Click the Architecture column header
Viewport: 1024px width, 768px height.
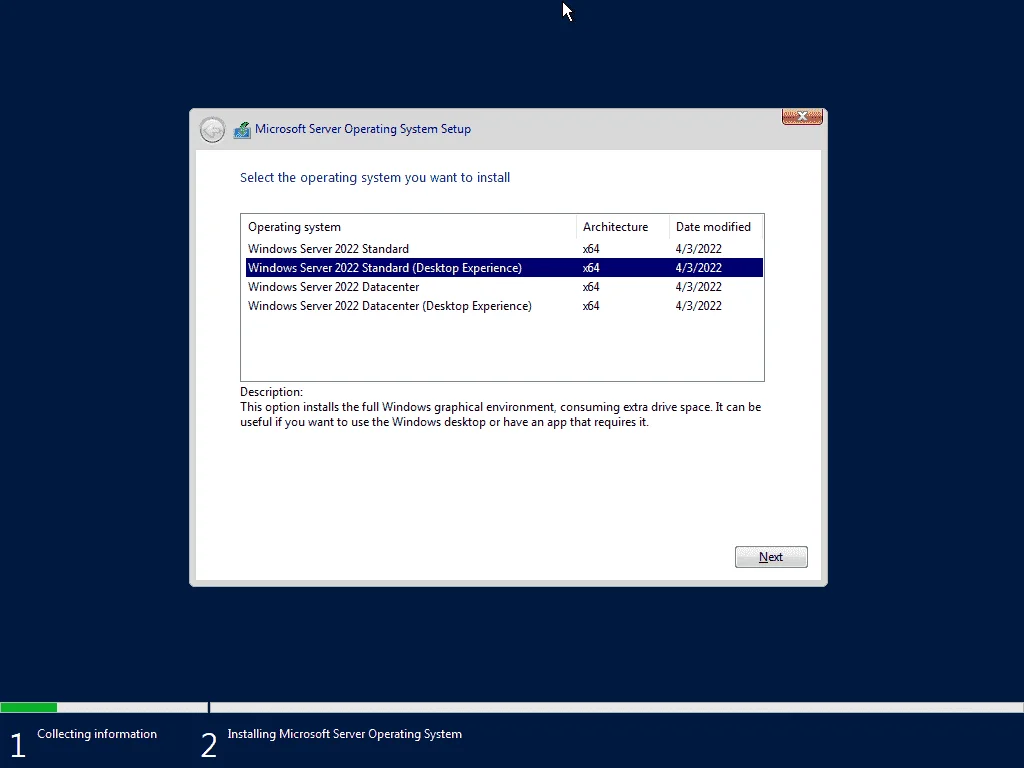(623, 227)
